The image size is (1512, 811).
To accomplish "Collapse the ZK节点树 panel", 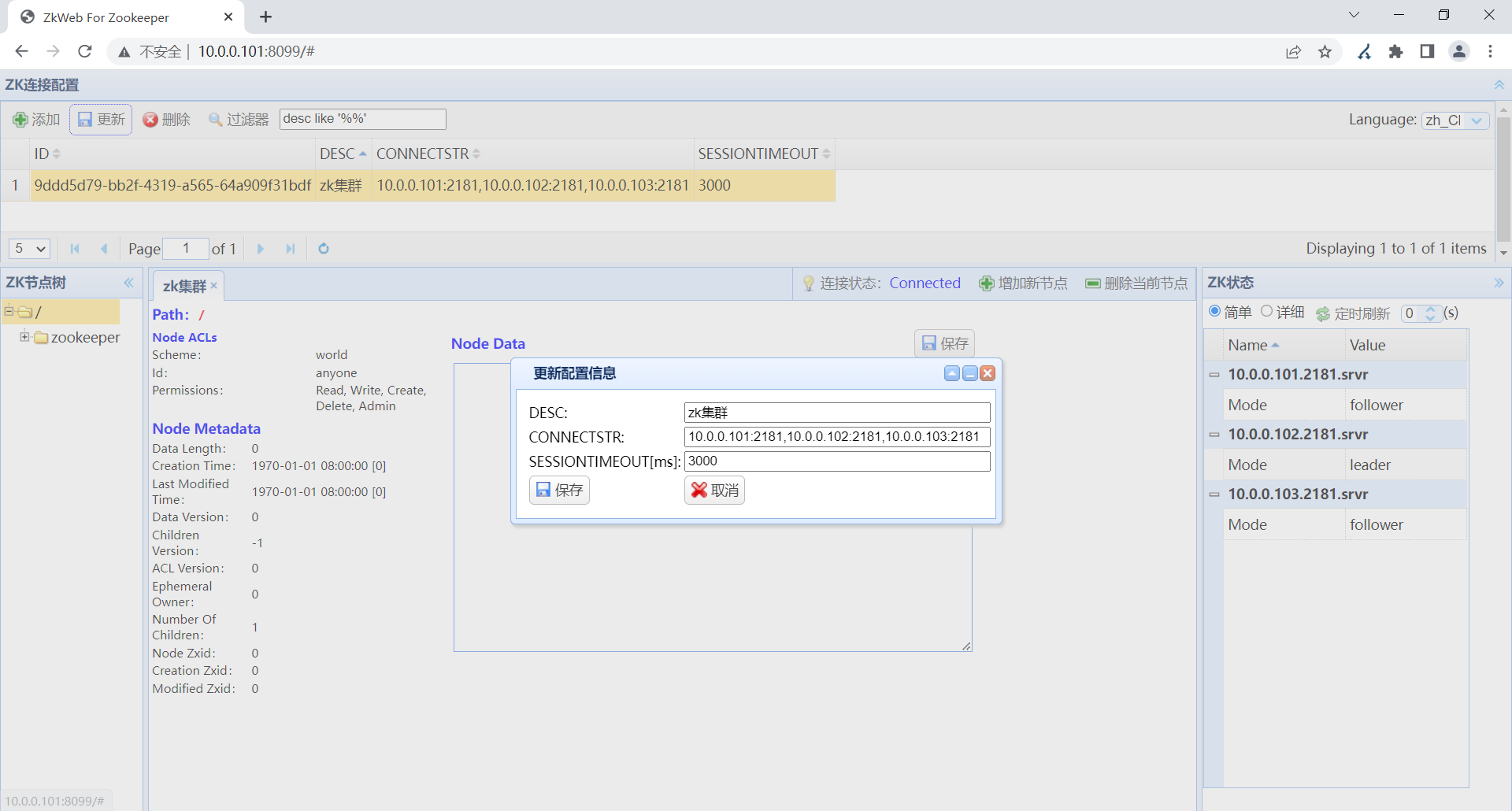I will point(129,283).
